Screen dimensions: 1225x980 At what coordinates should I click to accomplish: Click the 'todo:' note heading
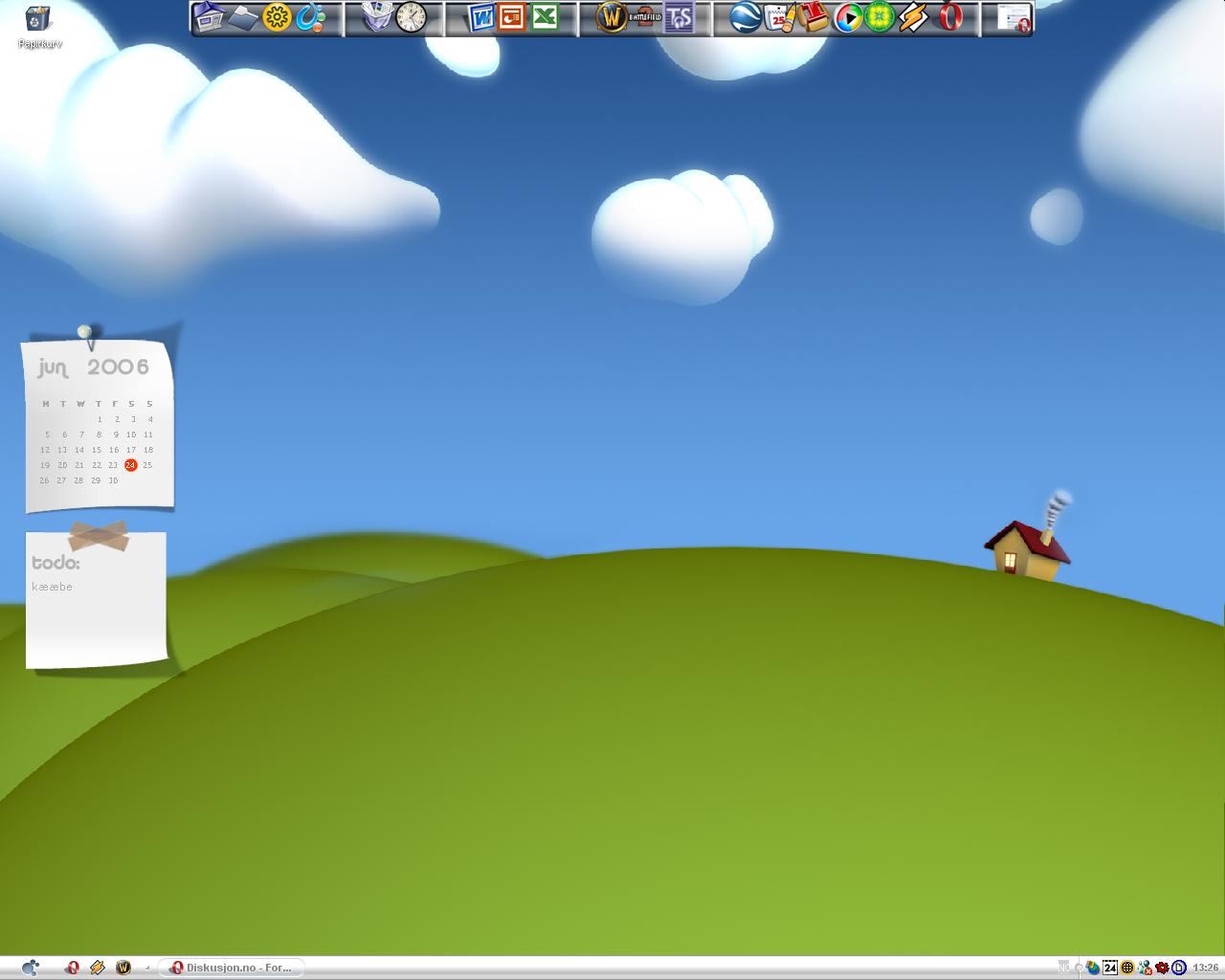click(x=56, y=563)
